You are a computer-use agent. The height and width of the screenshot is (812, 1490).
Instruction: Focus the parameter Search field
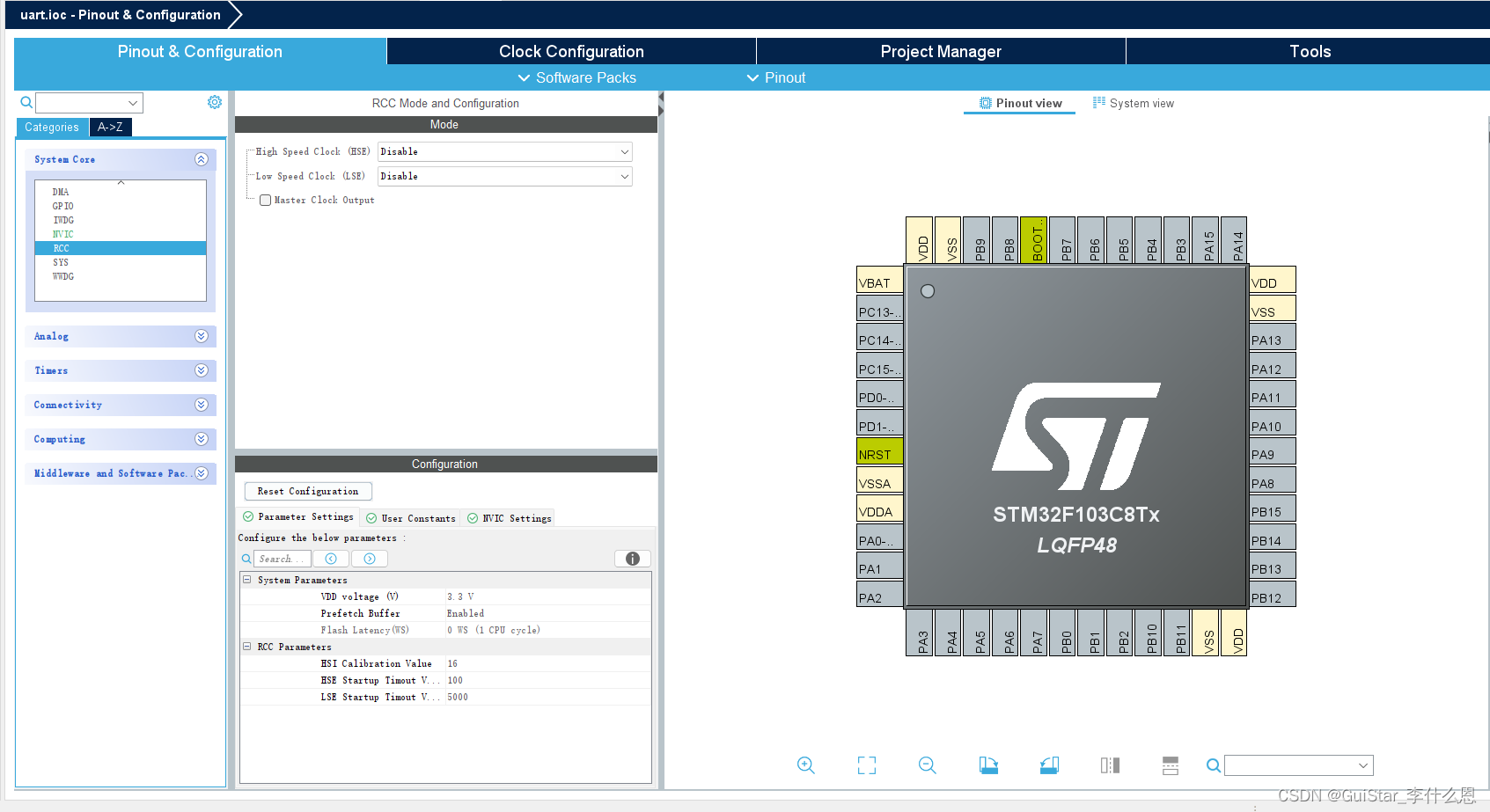click(283, 559)
